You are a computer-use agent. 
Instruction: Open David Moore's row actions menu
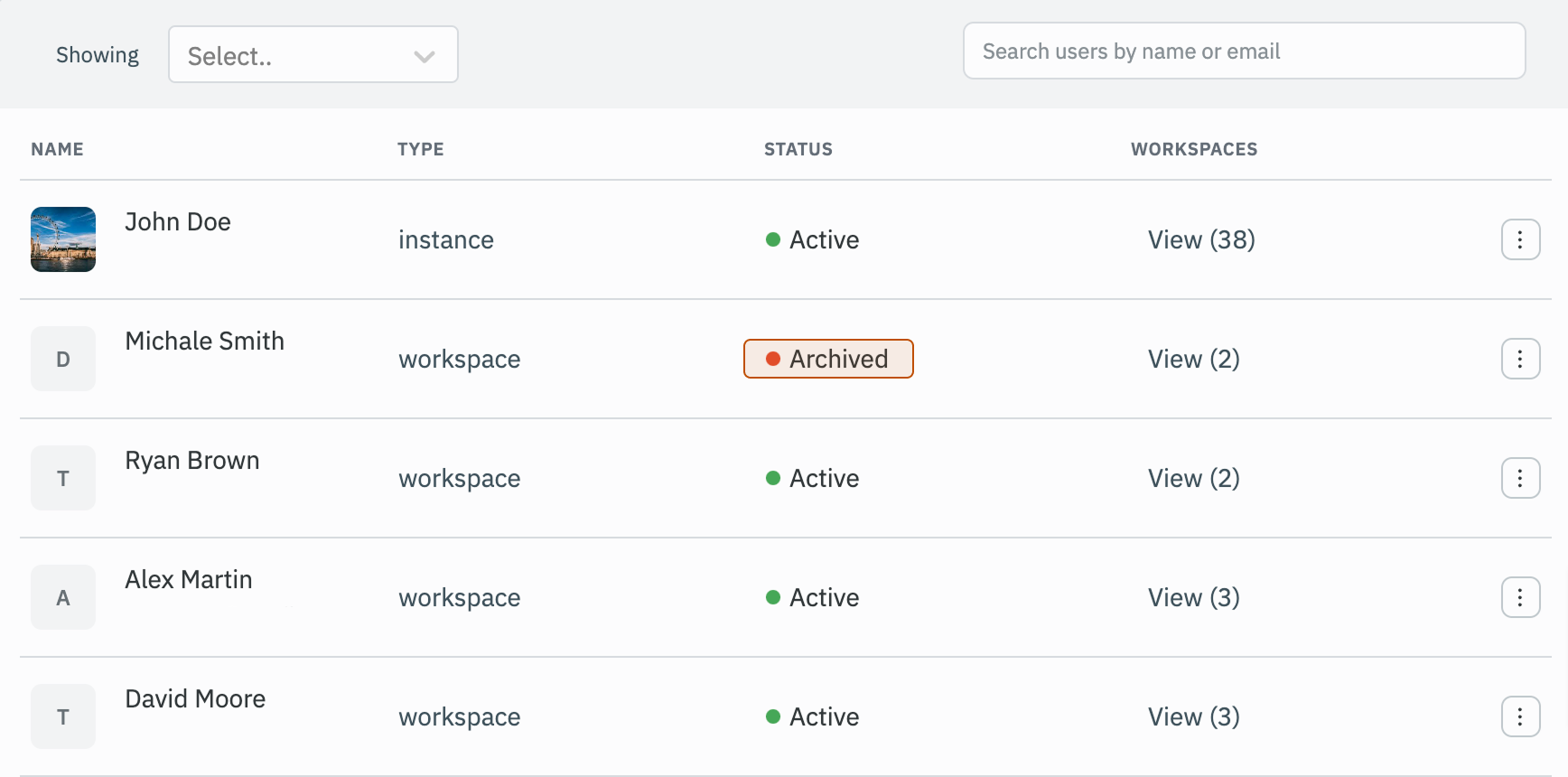[1520, 716]
